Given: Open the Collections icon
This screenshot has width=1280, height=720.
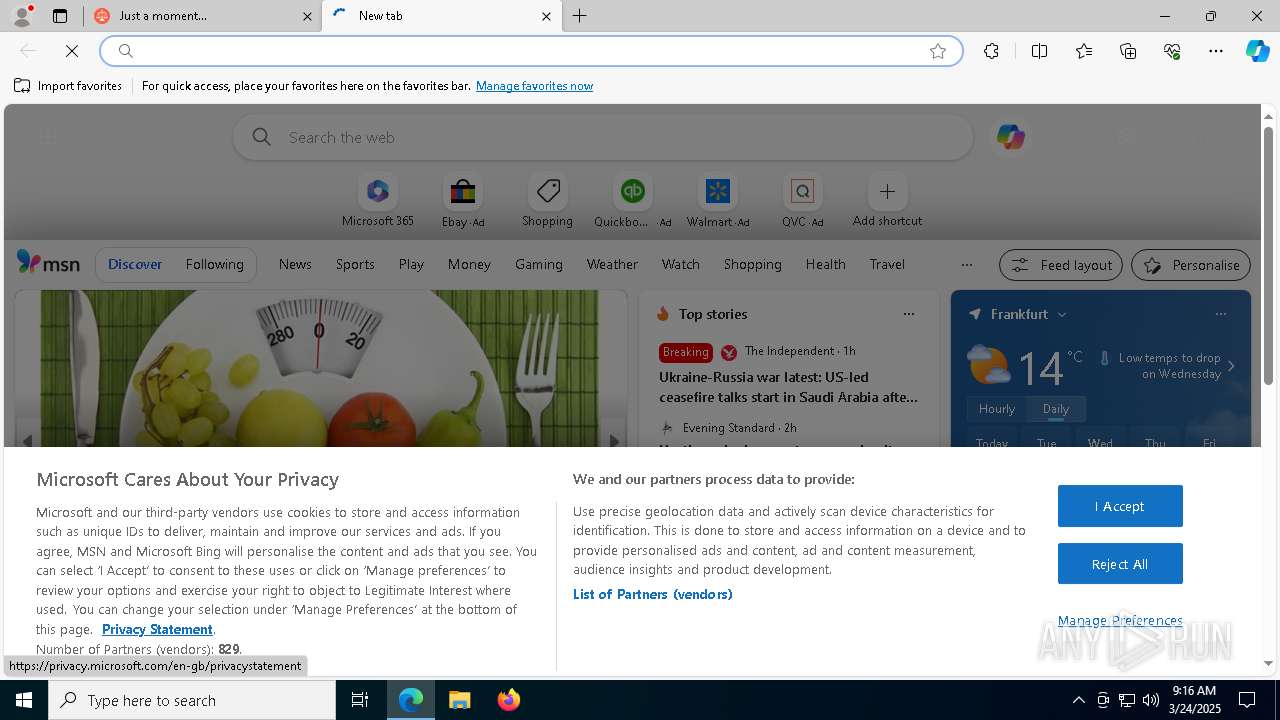Looking at the screenshot, I should point(1128,51).
